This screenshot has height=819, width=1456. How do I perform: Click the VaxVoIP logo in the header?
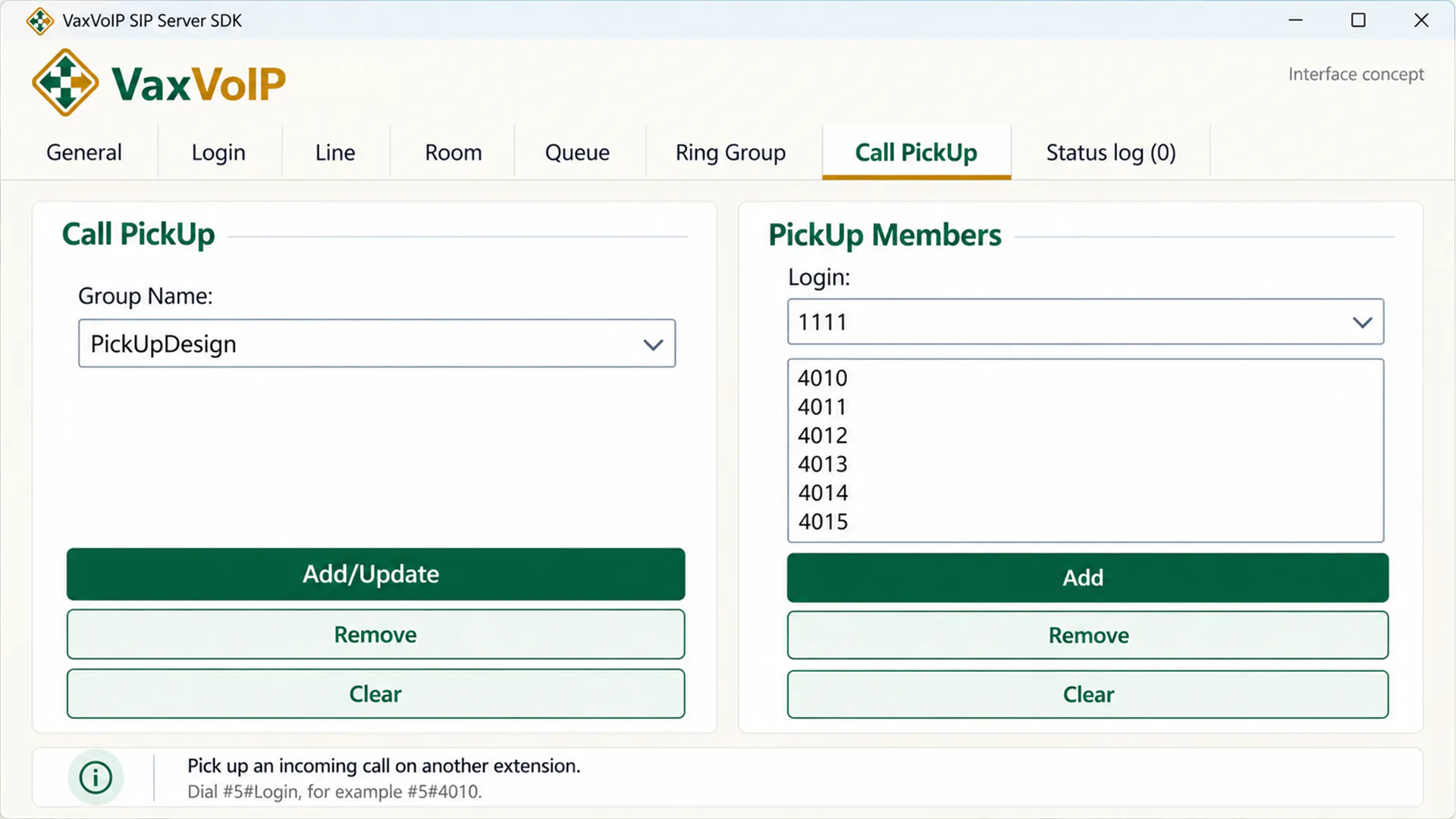pyautogui.click(x=158, y=83)
